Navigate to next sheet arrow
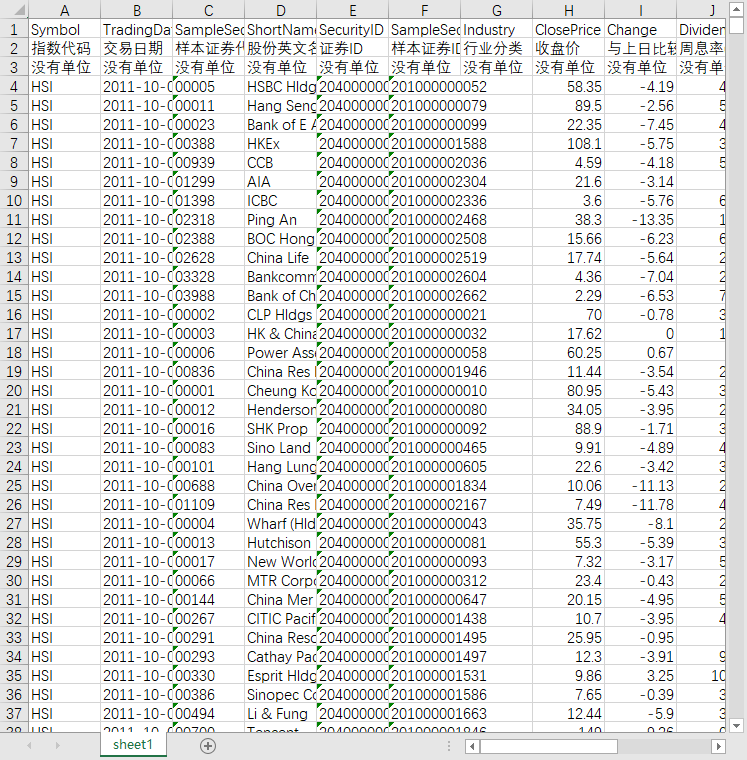 click(58, 745)
